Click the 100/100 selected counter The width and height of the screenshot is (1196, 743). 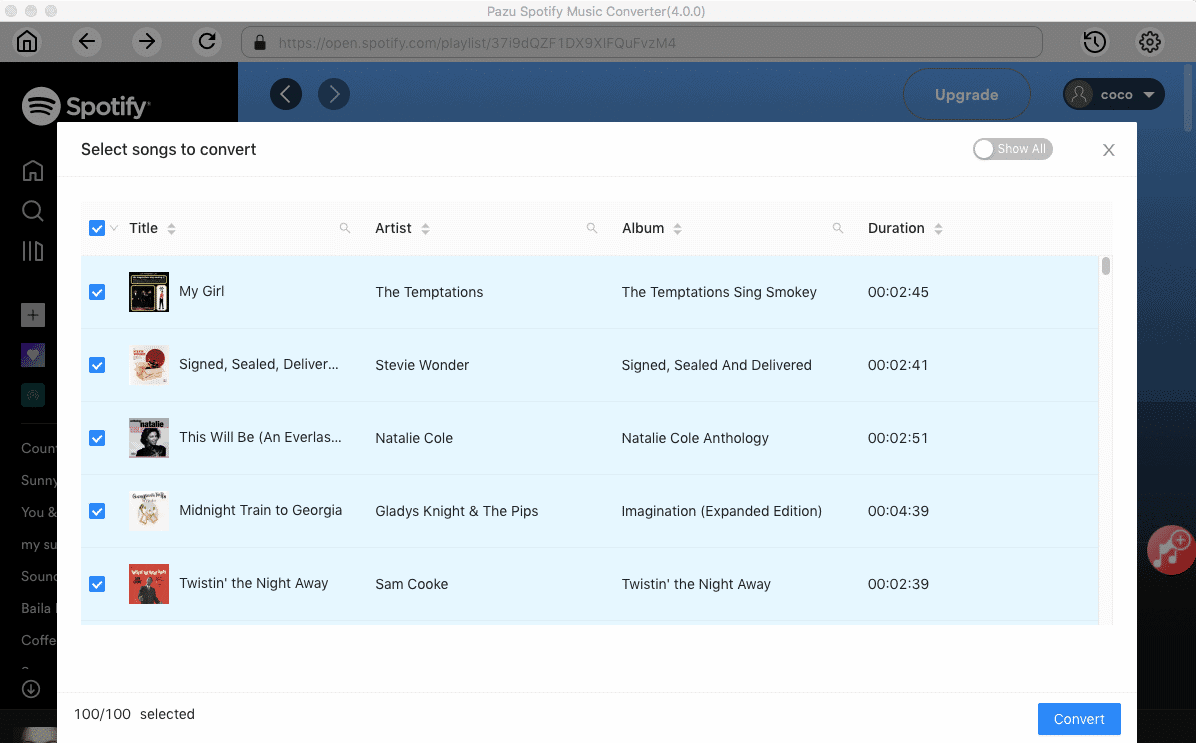coord(134,714)
